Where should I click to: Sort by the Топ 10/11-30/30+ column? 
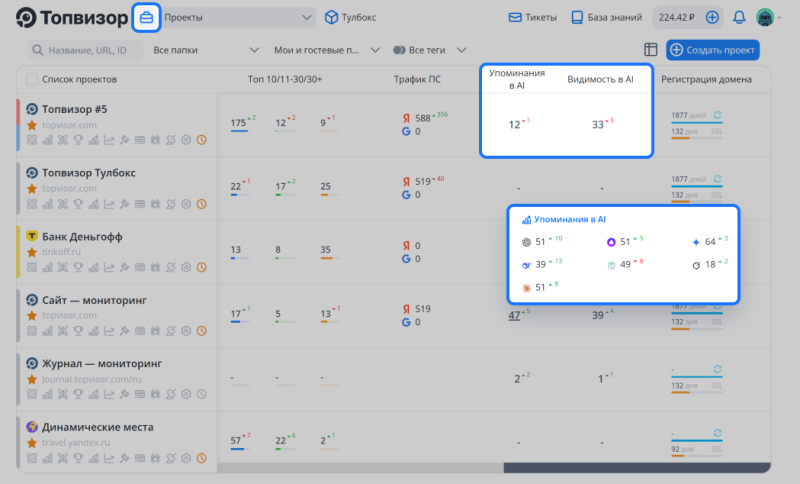pyautogui.click(x=285, y=79)
